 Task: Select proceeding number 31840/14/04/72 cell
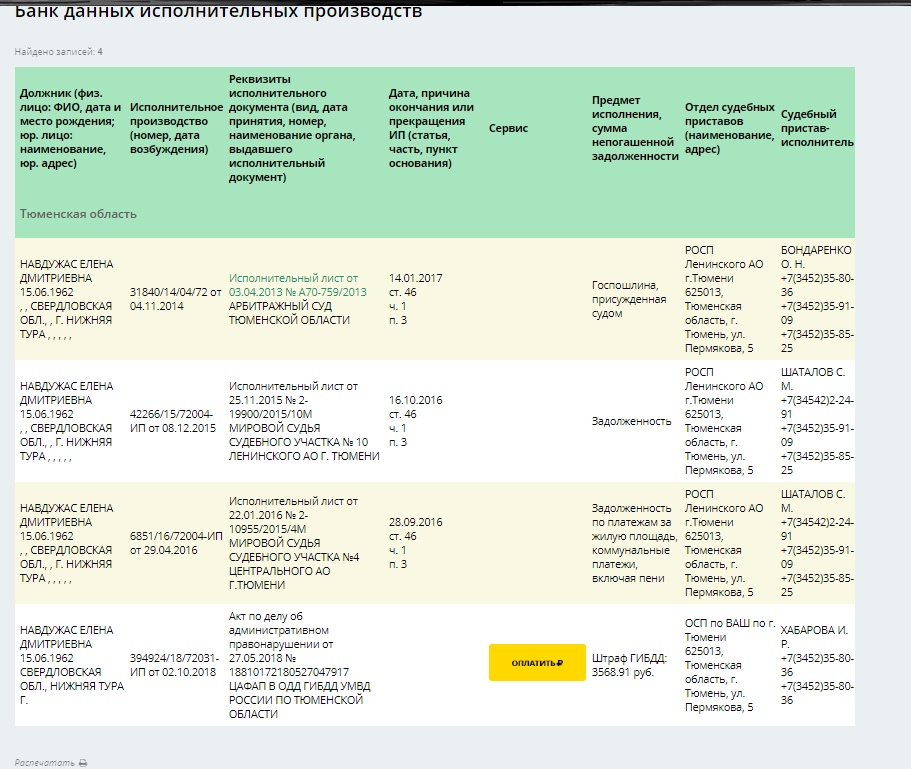pyautogui.click(x=175, y=299)
